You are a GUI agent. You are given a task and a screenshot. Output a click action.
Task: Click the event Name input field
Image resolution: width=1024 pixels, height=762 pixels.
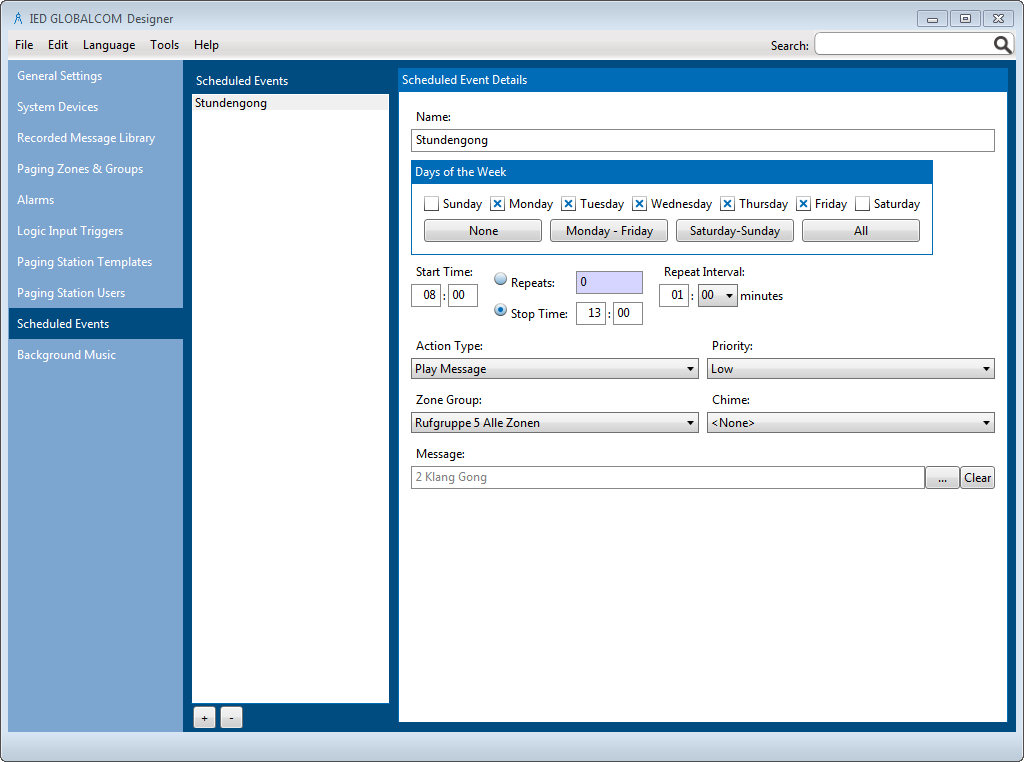pos(702,140)
